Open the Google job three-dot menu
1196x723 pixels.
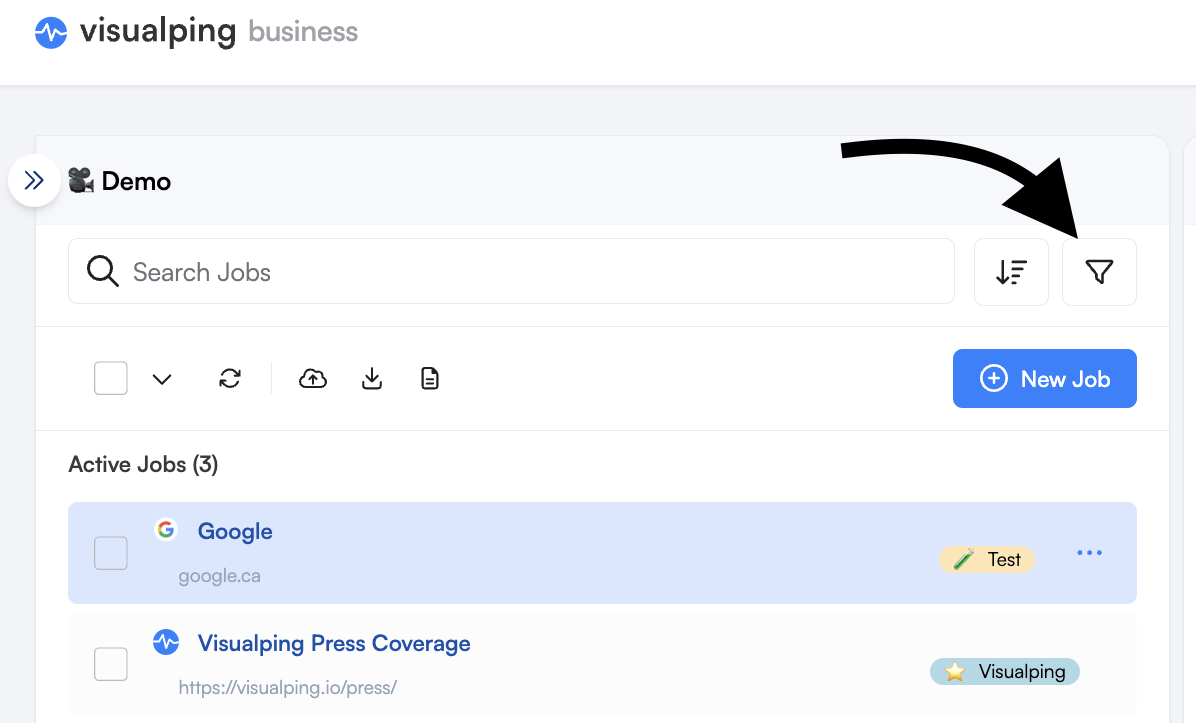1089,553
